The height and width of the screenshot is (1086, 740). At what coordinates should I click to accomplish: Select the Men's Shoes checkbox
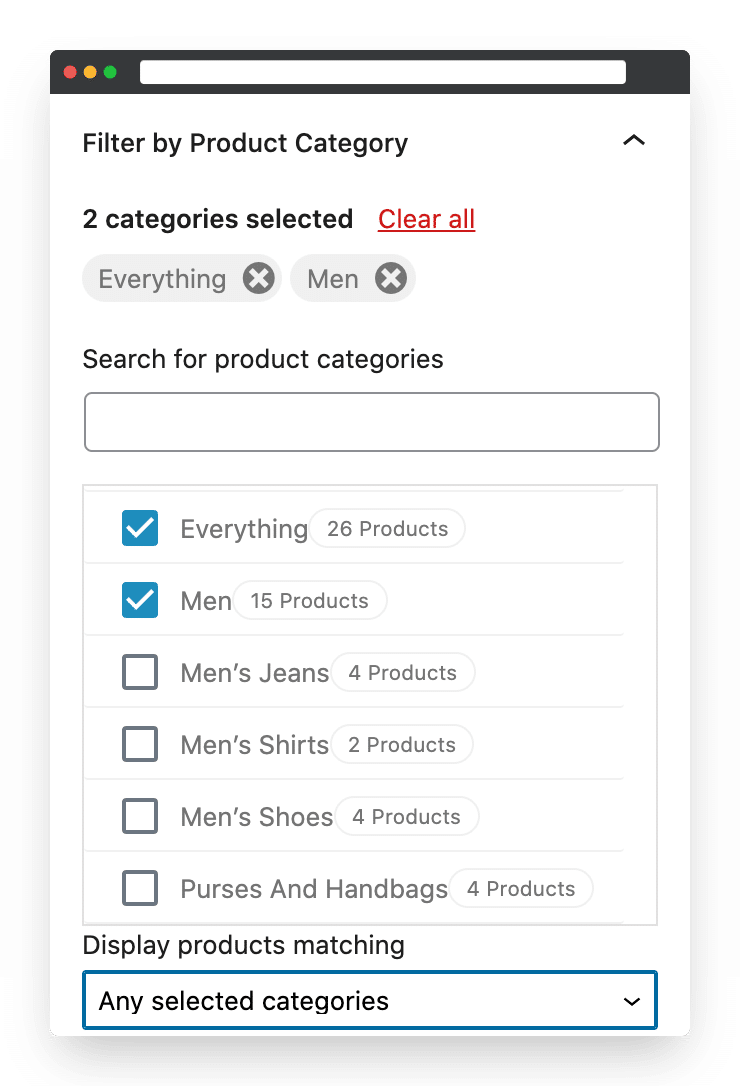pyautogui.click(x=140, y=817)
